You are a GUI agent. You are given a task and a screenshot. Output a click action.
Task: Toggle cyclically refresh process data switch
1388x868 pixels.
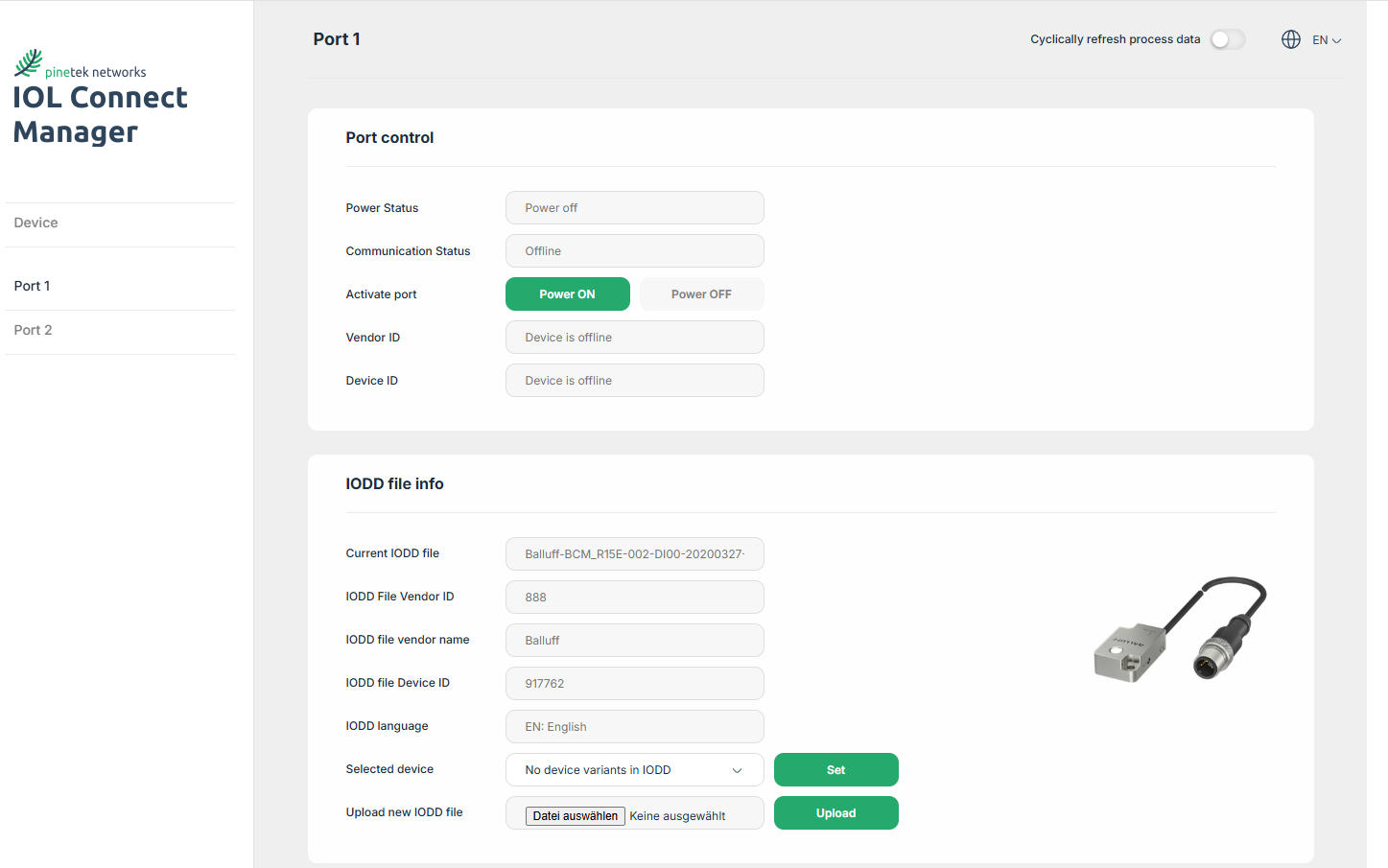click(1227, 39)
